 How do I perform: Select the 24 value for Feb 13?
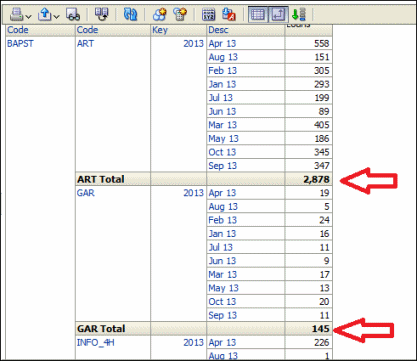(324, 220)
